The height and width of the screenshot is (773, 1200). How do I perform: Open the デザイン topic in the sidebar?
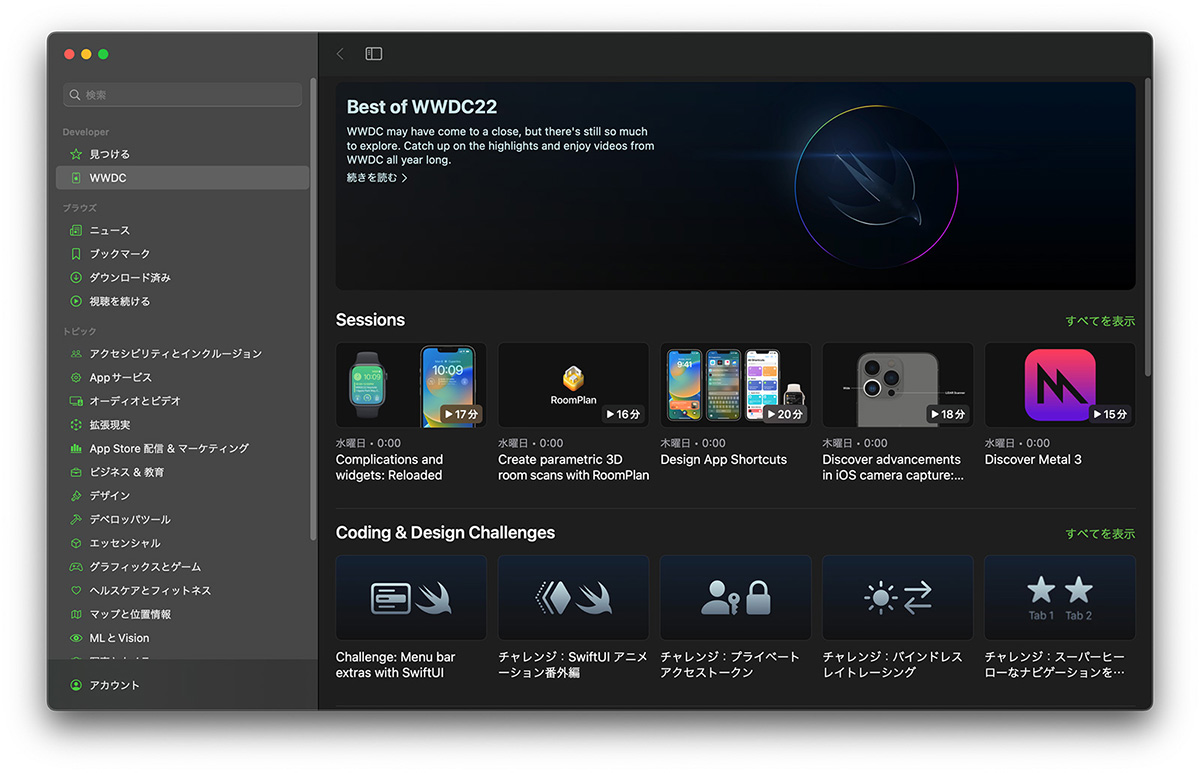(110, 496)
